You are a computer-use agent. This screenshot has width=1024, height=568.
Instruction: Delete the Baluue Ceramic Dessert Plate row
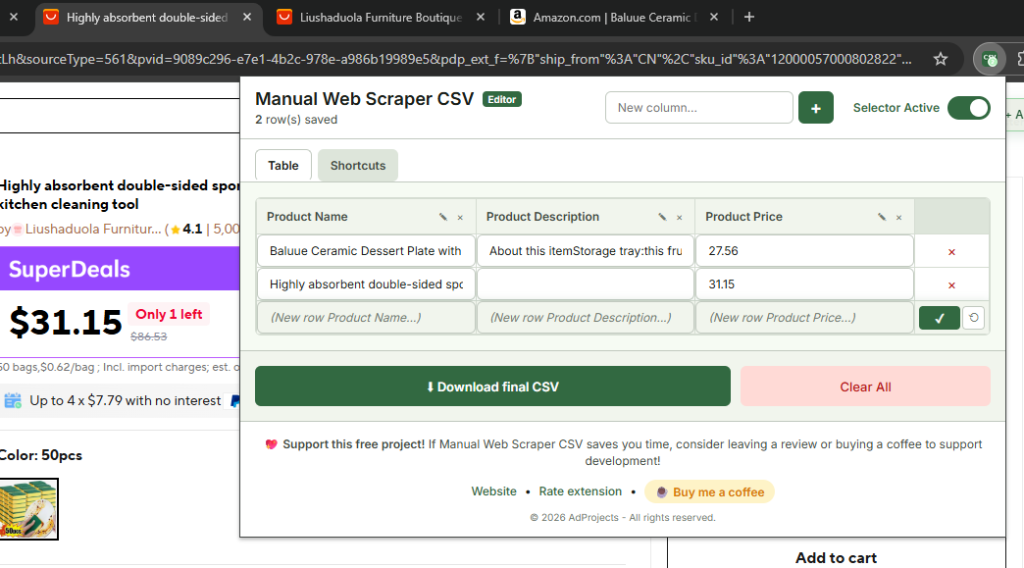(952, 252)
